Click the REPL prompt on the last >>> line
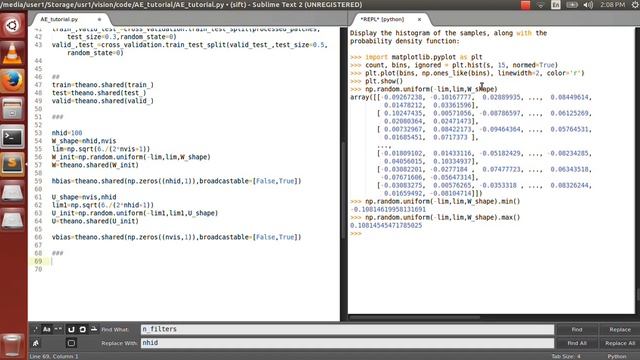This screenshot has height=360, width=640. pyautogui.click(x=356, y=233)
